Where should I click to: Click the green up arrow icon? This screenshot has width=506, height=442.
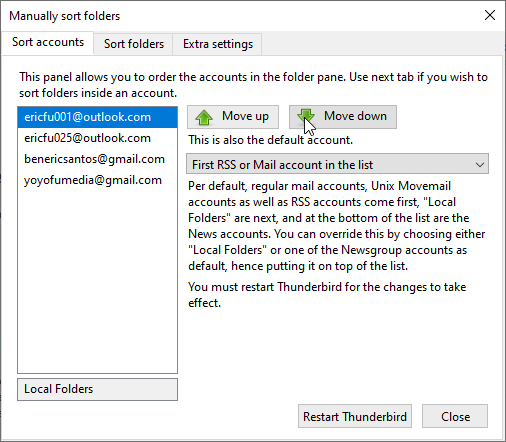tap(204, 117)
